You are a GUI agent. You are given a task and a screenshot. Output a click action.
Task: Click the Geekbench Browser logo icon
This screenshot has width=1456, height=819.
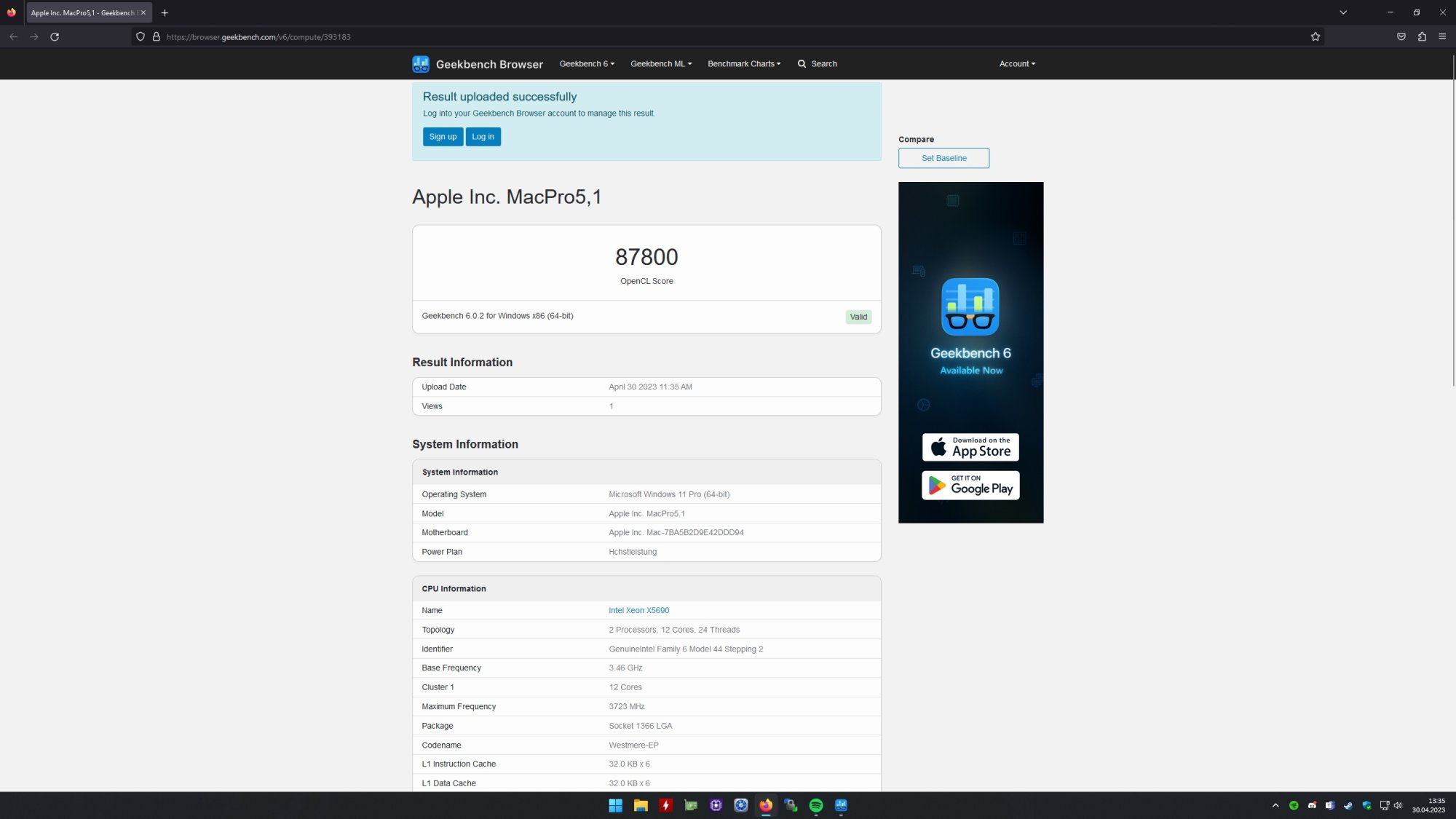(420, 64)
